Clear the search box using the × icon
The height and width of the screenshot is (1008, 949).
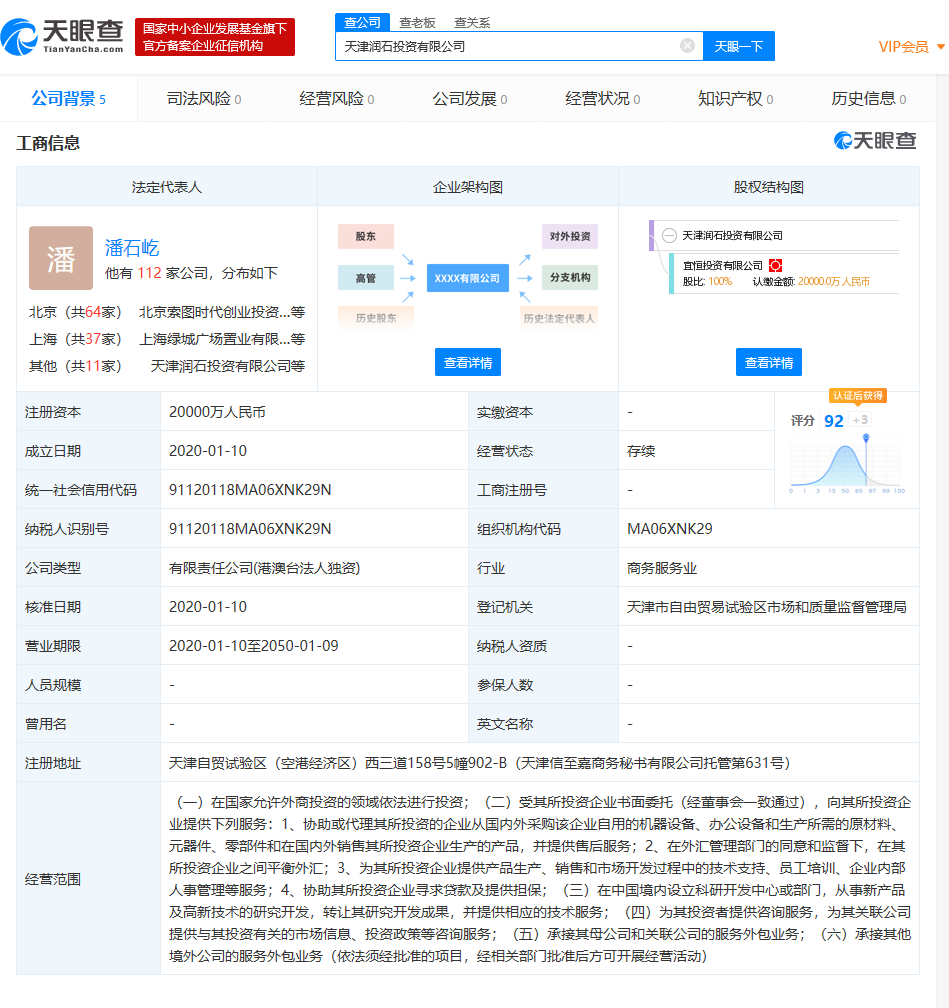(686, 45)
